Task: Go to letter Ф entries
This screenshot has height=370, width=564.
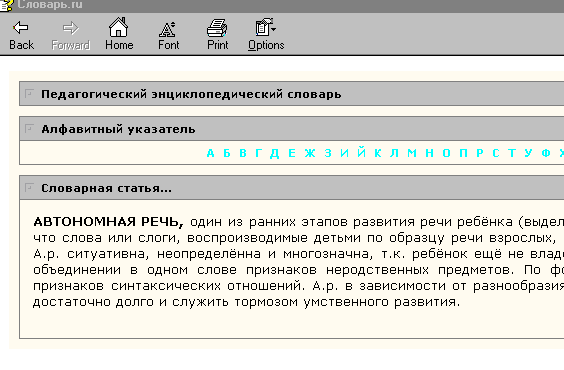Action: pos(546,153)
